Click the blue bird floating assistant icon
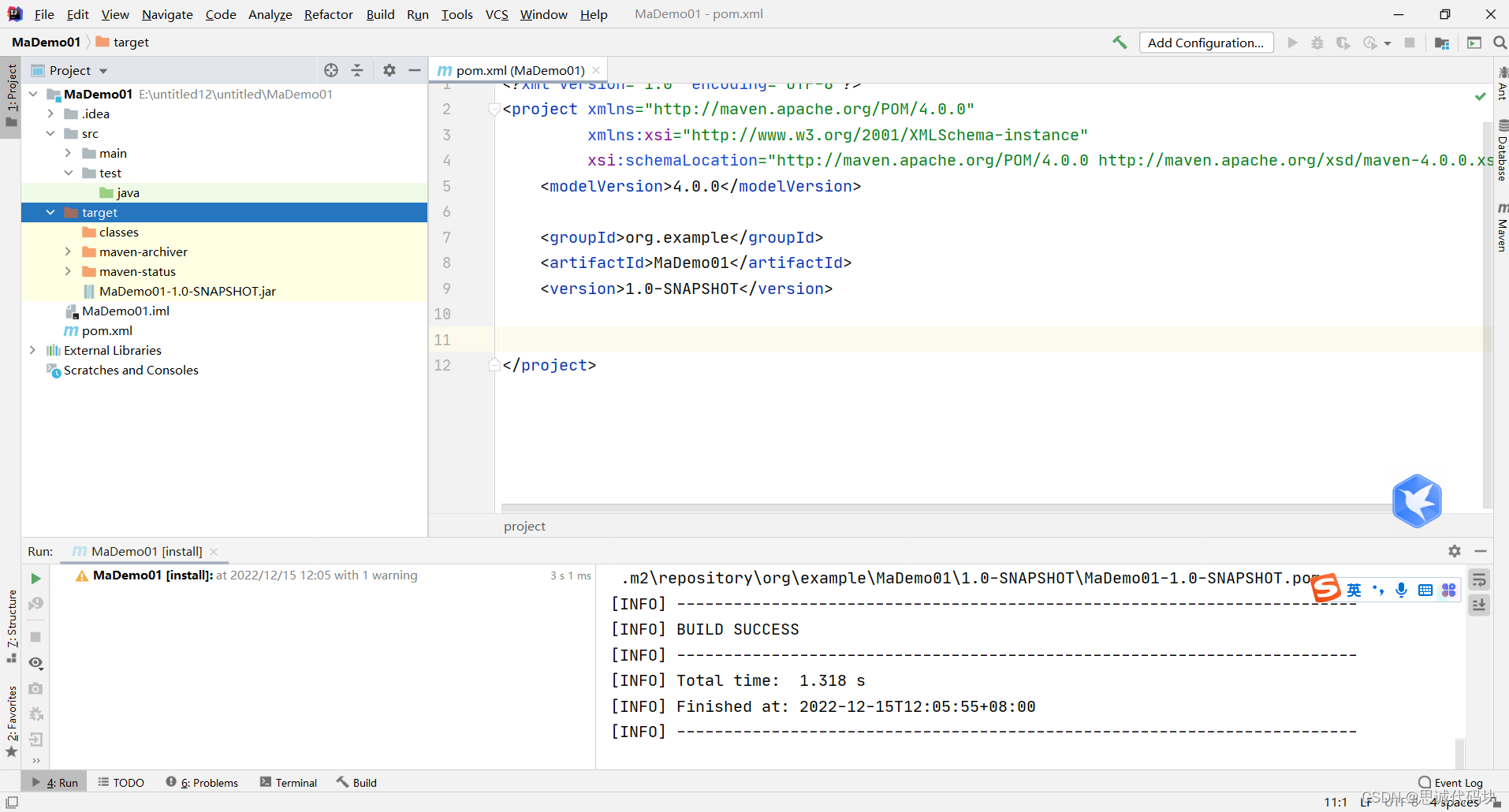The image size is (1509, 812). point(1417,501)
